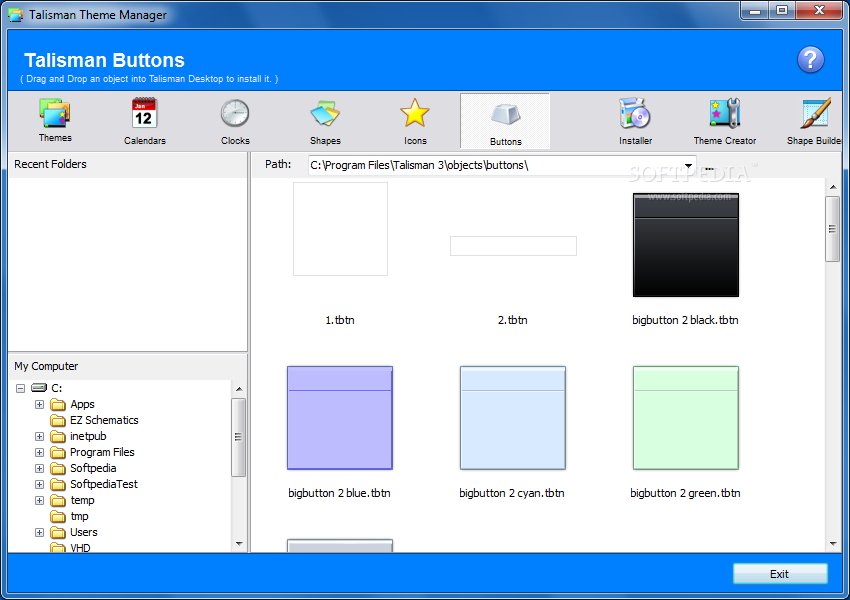Image resolution: width=850 pixels, height=600 pixels.
Task: Click the bigbutton 2 blue.tbtn file name
Action: point(339,493)
